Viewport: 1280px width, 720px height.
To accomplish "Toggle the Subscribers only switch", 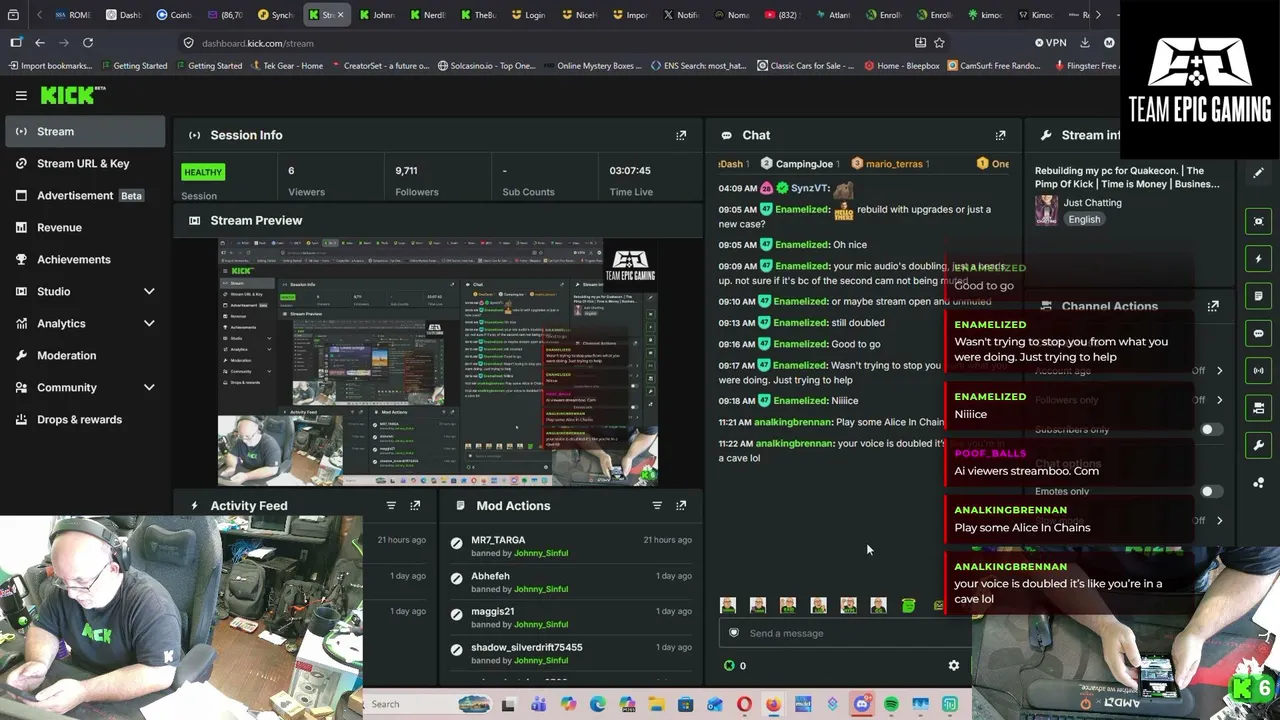I will (x=1210, y=430).
